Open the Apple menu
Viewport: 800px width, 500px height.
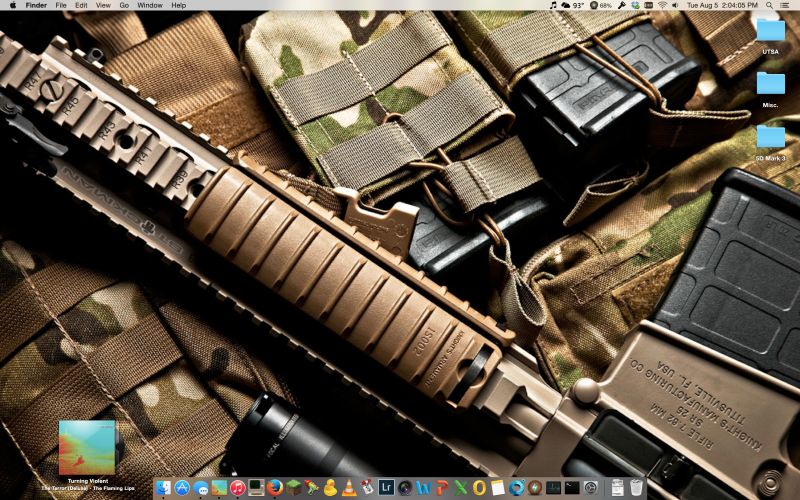13,5
